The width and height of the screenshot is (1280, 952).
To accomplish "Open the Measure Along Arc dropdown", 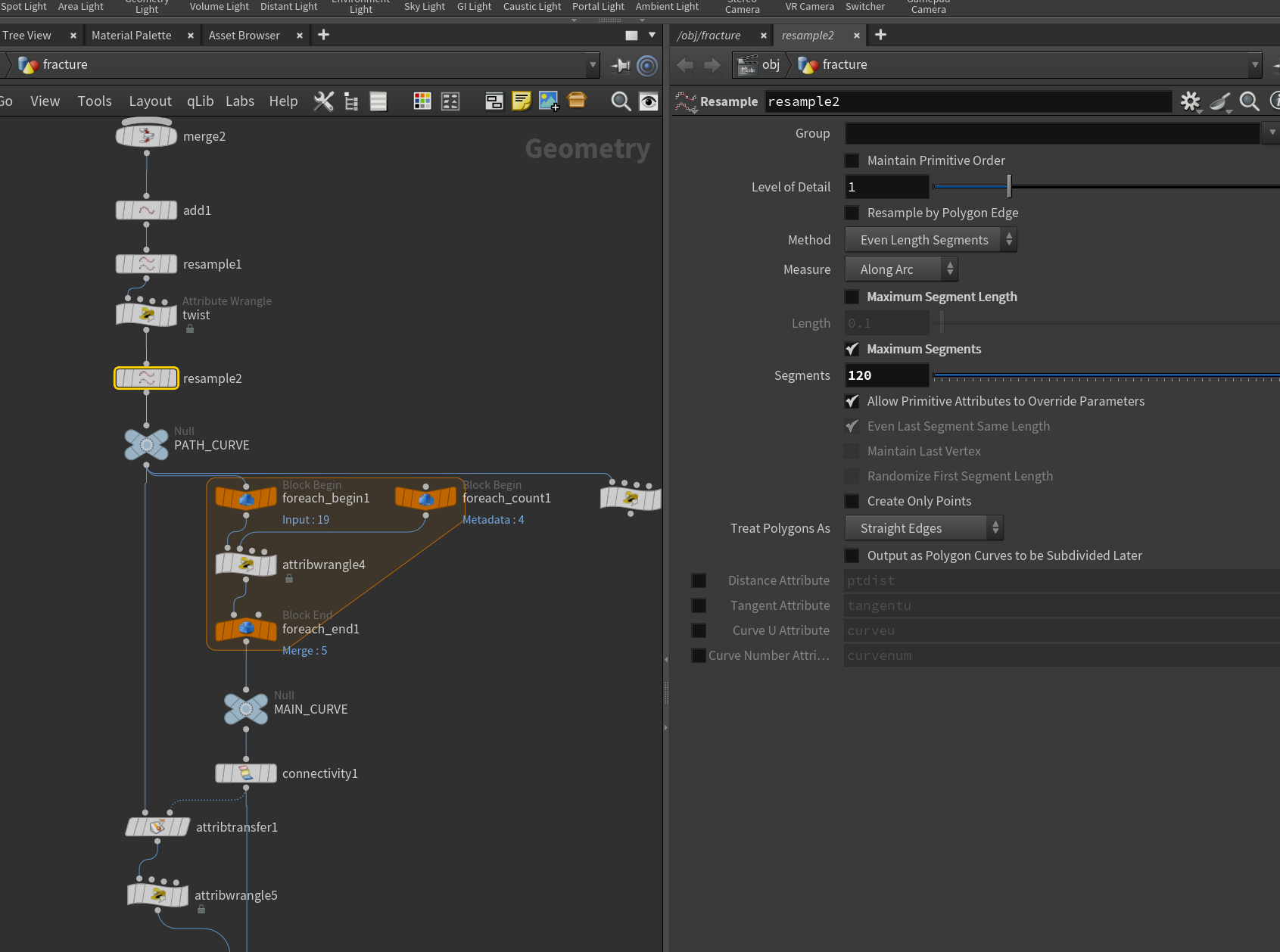I will coord(902,269).
